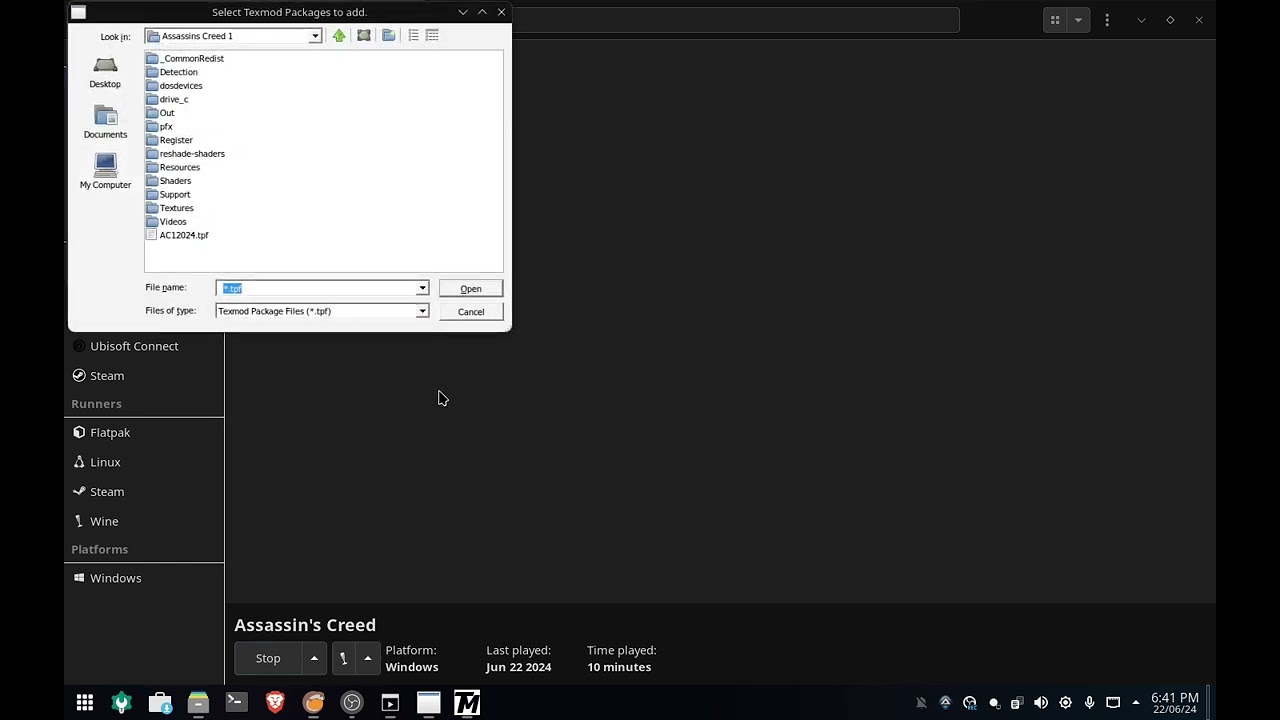Open the clock showing 6:41 PM
Screen dimensions: 1280x720
(x=1175, y=703)
